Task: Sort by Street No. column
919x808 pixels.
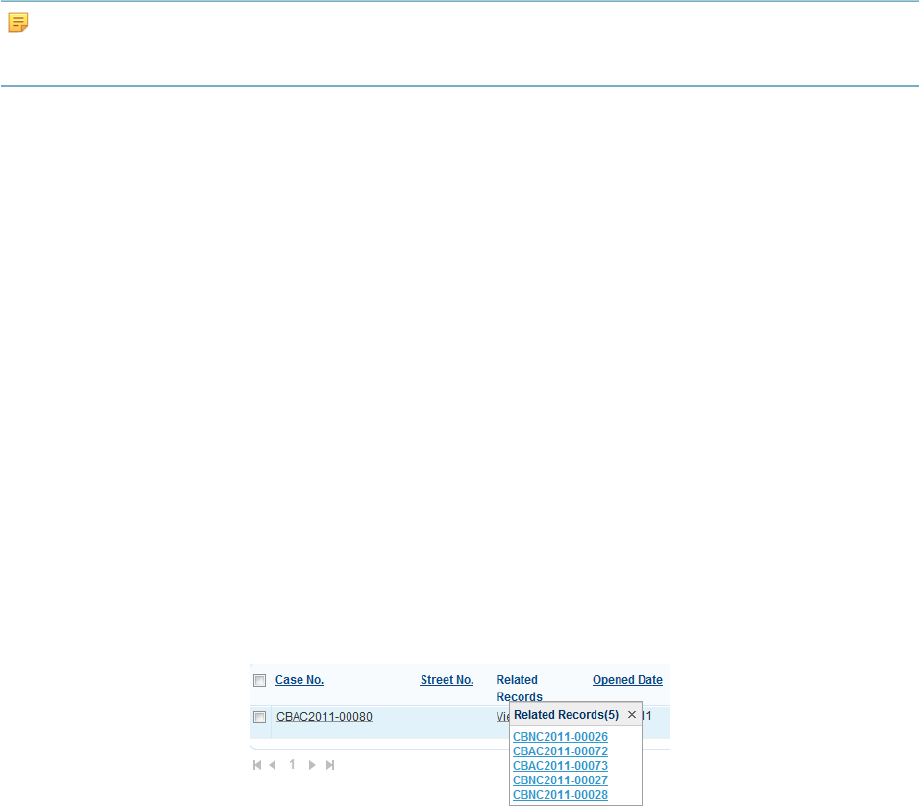Action: [447, 680]
